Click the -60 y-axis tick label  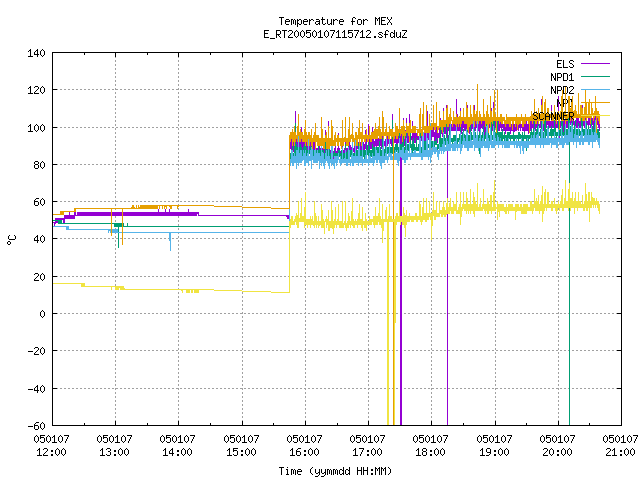(36, 426)
